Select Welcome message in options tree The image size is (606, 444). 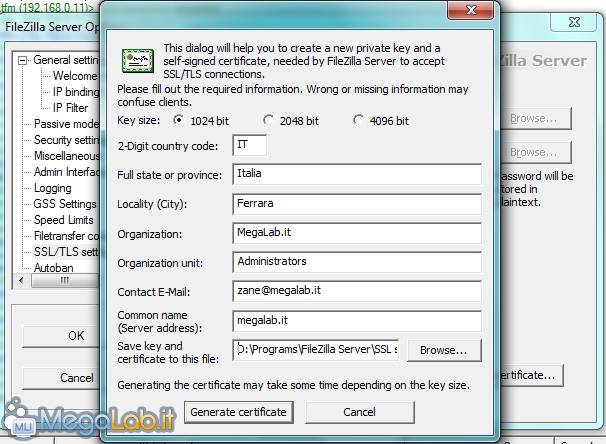point(75,76)
